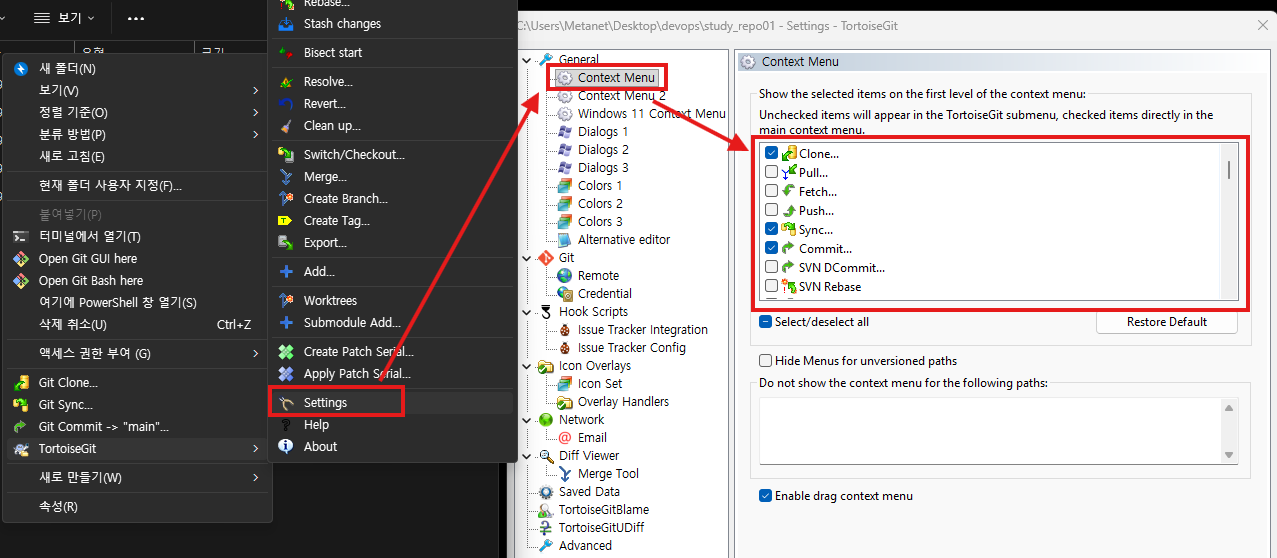Open Credential under Git in tree
The width and height of the screenshot is (1277, 558).
coord(604,294)
